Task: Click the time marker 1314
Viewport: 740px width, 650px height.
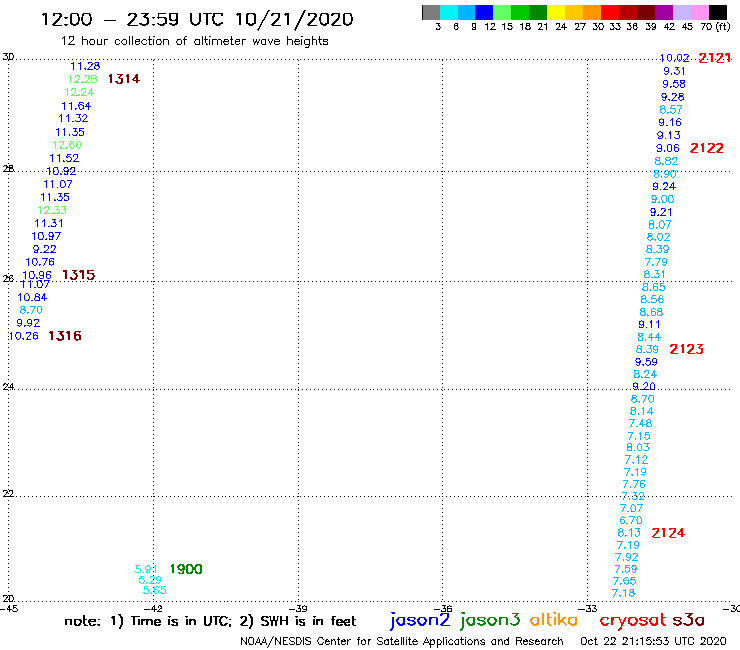Action: click(124, 79)
